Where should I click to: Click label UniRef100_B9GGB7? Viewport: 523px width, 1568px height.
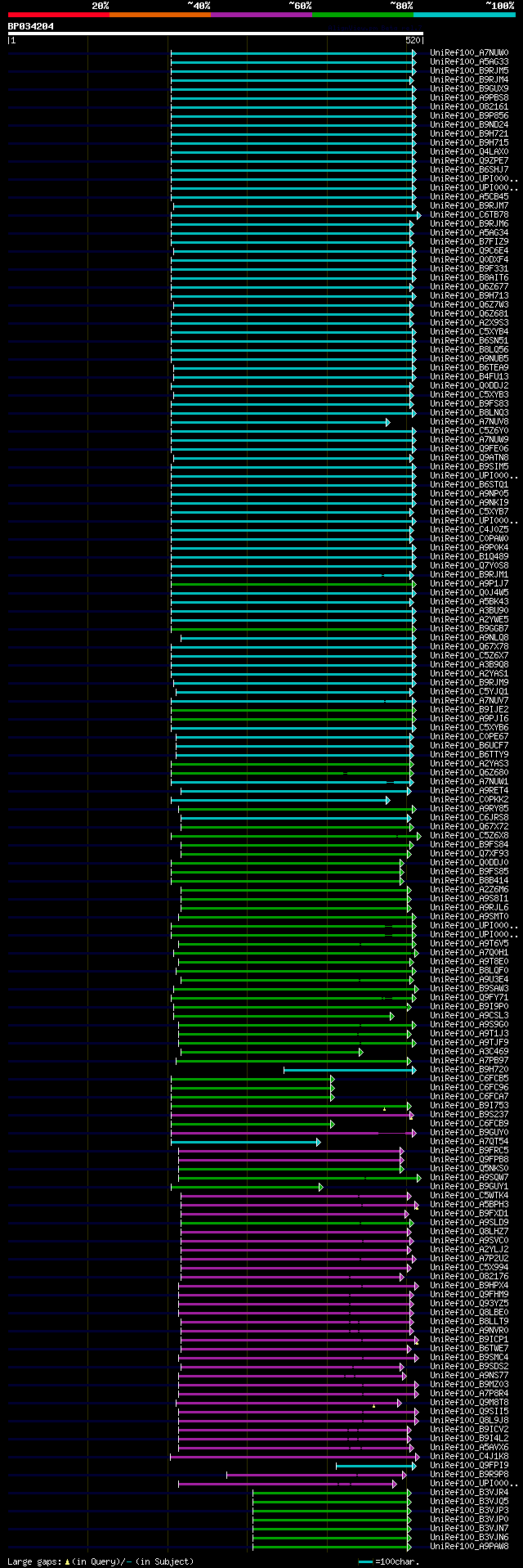pyautogui.click(x=469, y=629)
